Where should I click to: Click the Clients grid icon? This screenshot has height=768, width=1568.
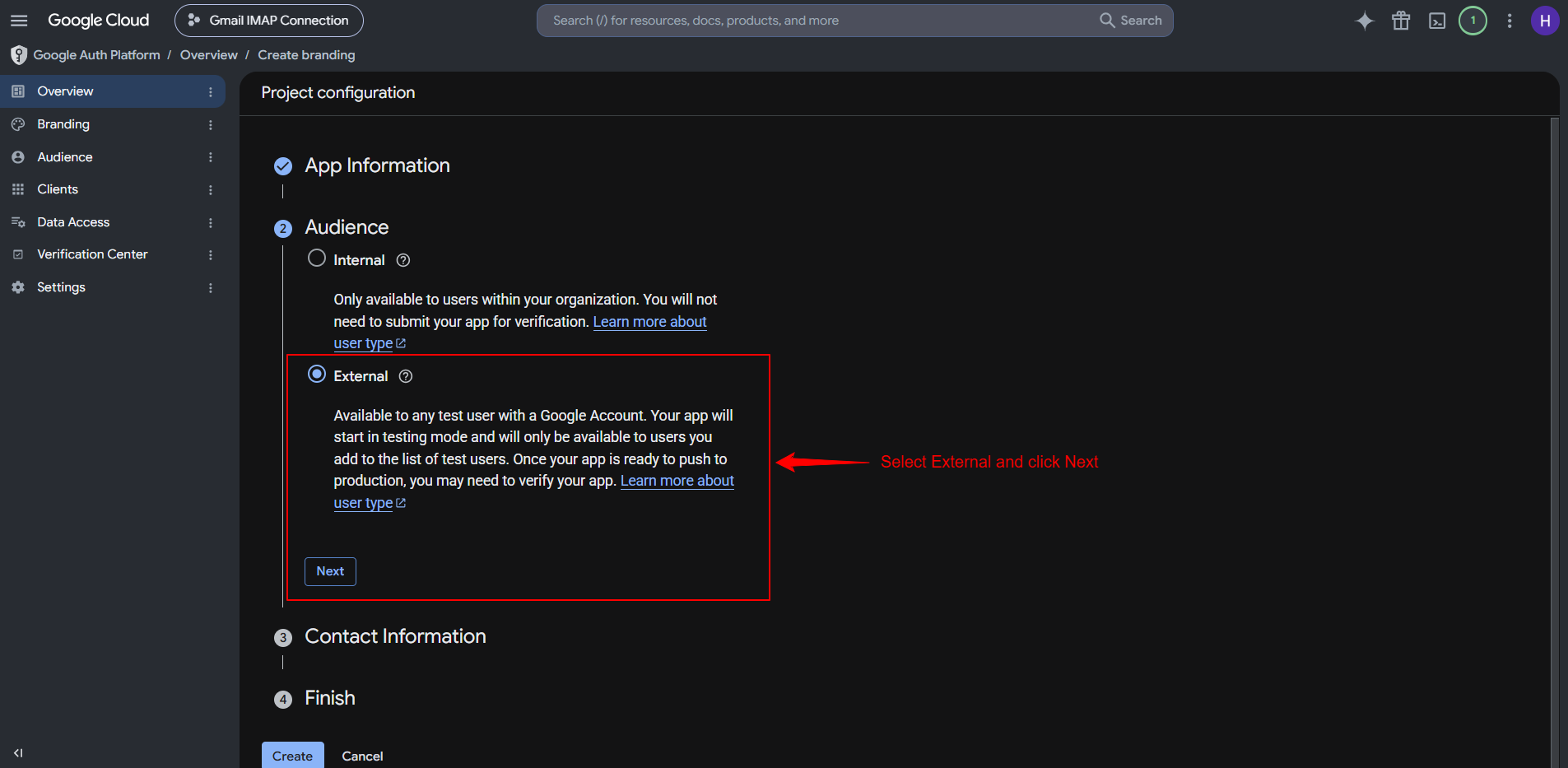click(18, 189)
